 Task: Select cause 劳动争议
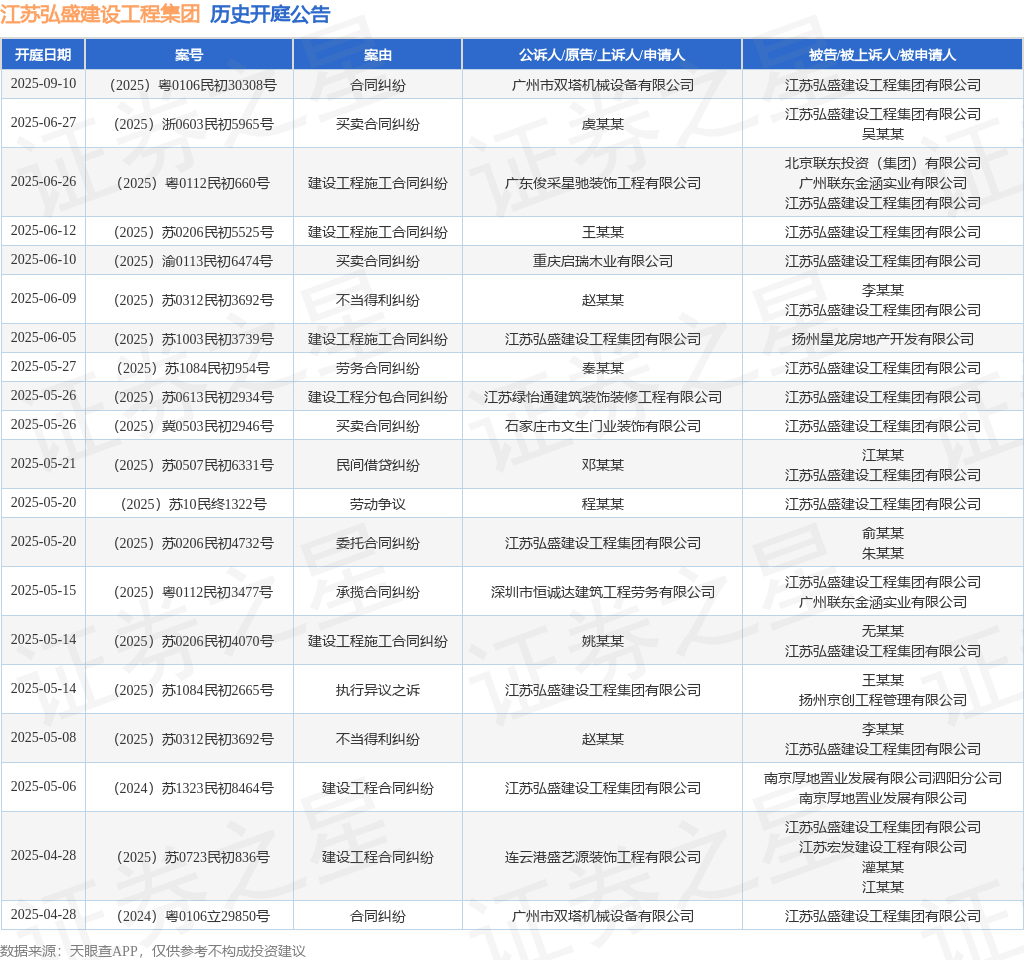click(x=377, y=504)
